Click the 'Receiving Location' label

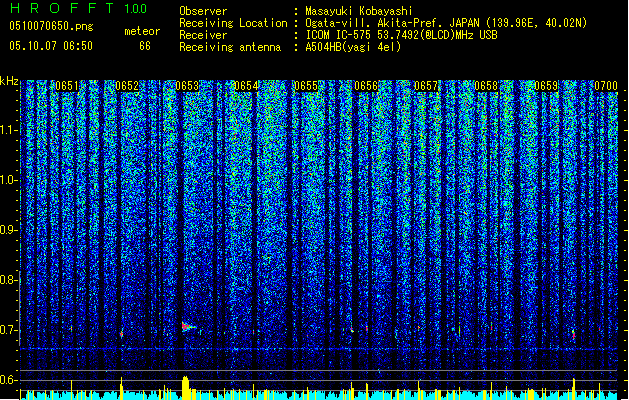(x=233, y=23)
